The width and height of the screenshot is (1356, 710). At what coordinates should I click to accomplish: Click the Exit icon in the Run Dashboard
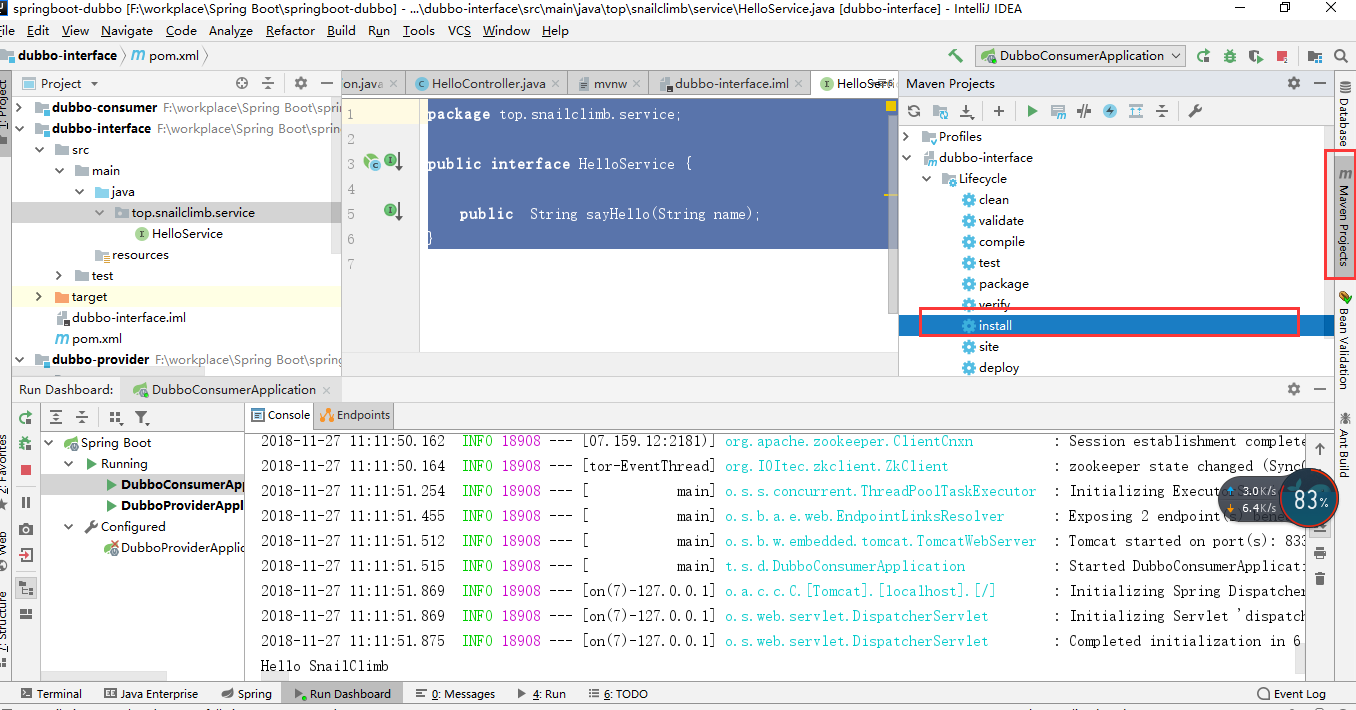[x=26, y=555]
